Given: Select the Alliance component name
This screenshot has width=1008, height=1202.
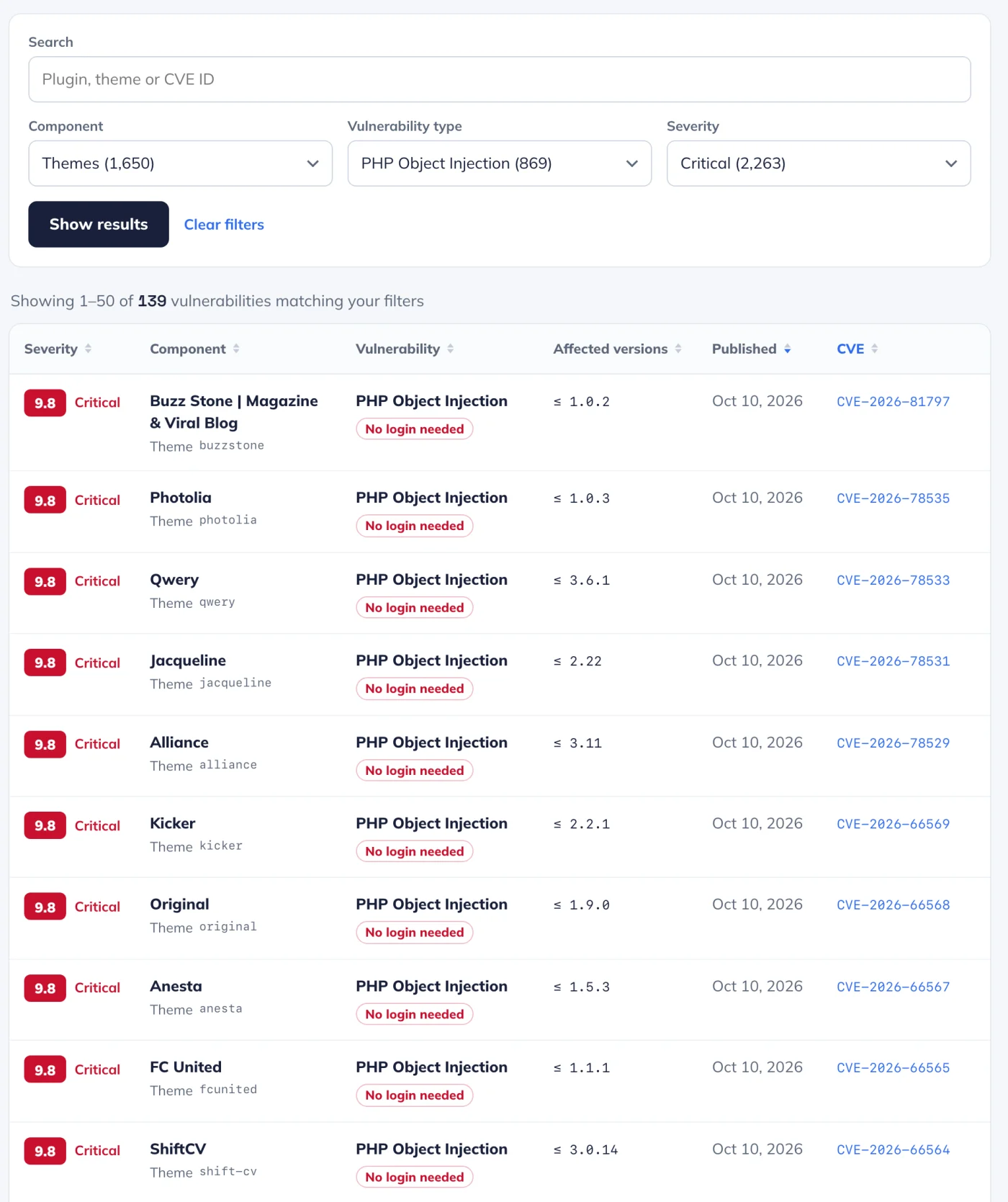Looking at the screenshot, I should (x=179, y=743).
